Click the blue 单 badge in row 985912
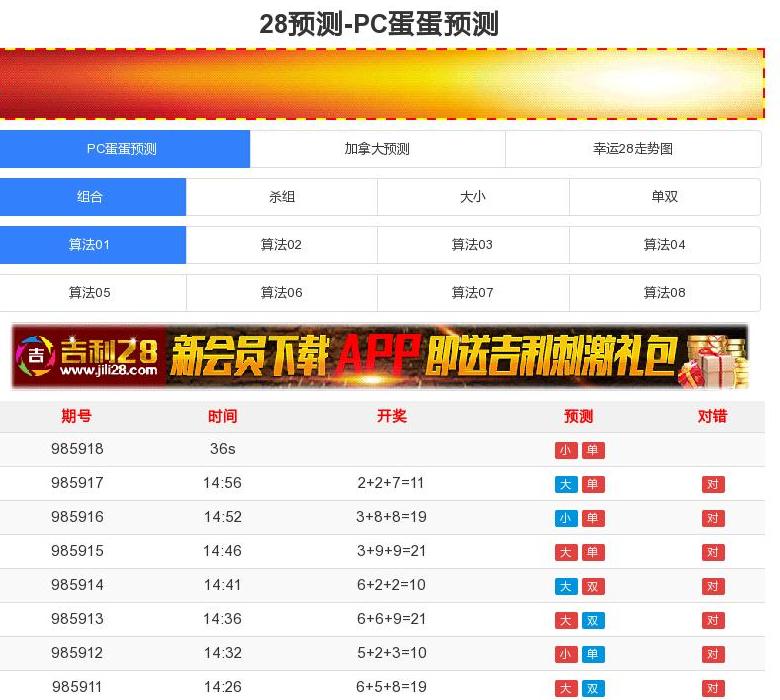The image size is (780, 700). tap(593, 654)
